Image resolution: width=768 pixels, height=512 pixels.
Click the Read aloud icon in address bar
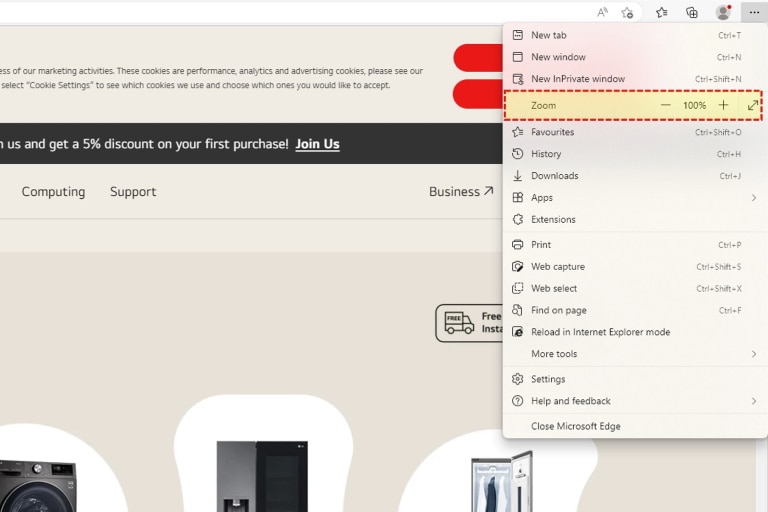[x=602, y=12]
